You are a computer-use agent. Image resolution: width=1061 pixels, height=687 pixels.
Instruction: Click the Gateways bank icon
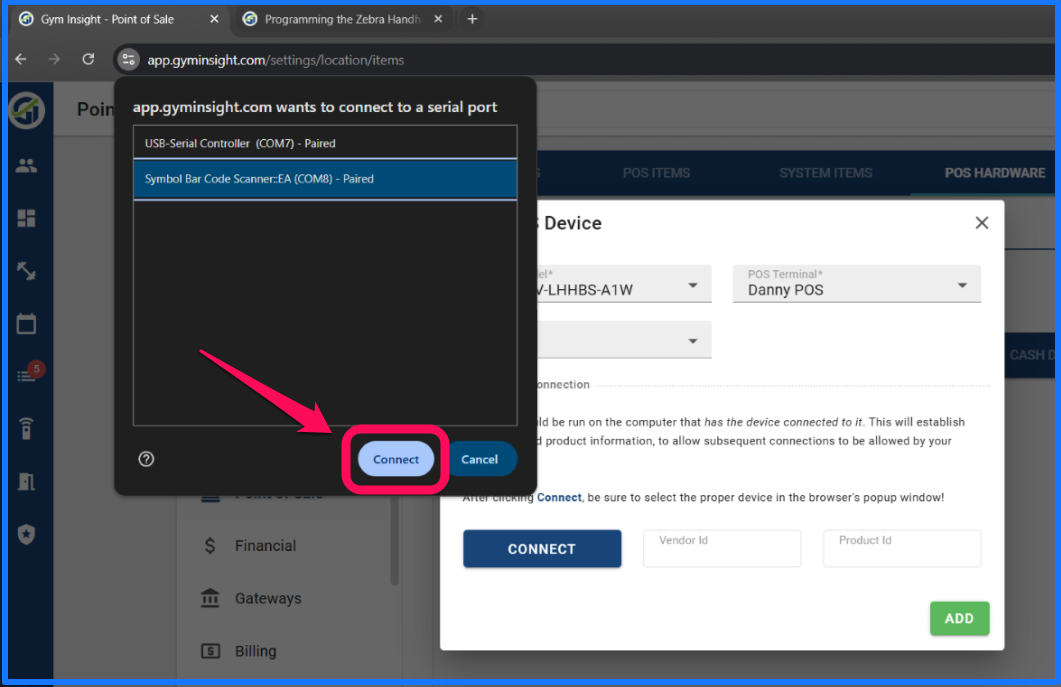point(210,598)
